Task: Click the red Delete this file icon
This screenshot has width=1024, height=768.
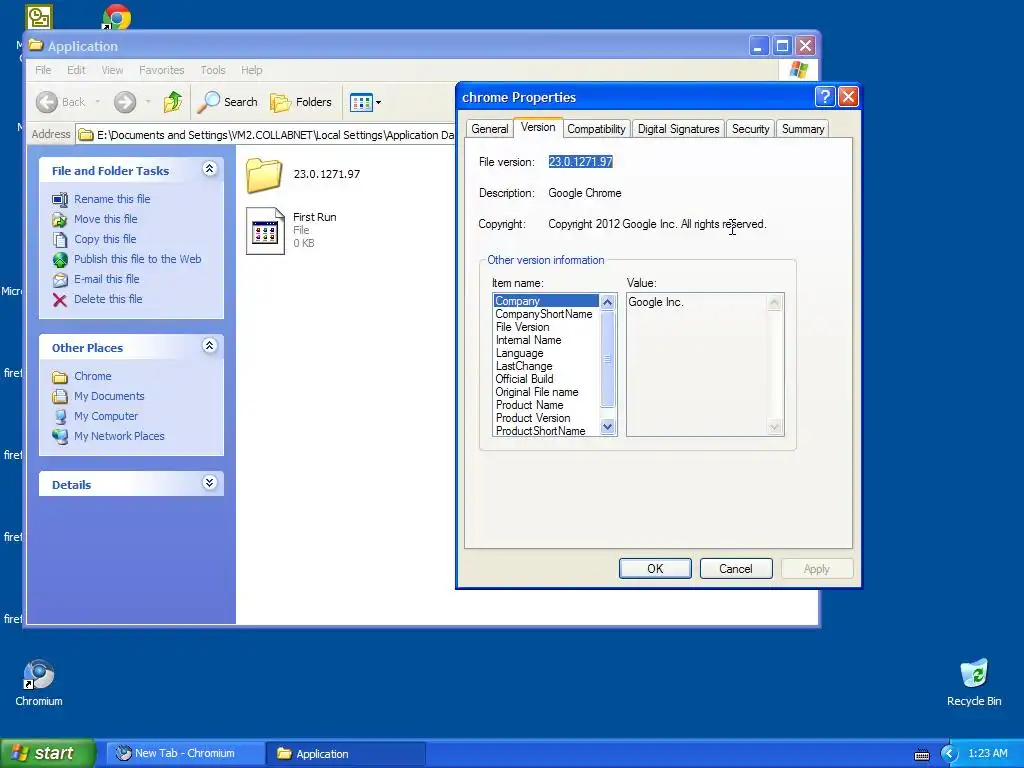Action: [59, 300]
